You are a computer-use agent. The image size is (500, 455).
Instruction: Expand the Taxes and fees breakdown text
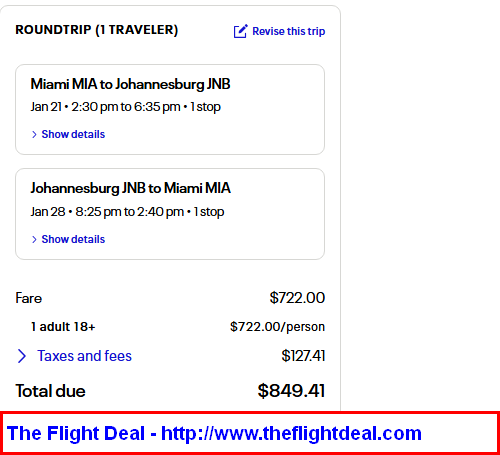pyautogui.click(x=84, y=356)
